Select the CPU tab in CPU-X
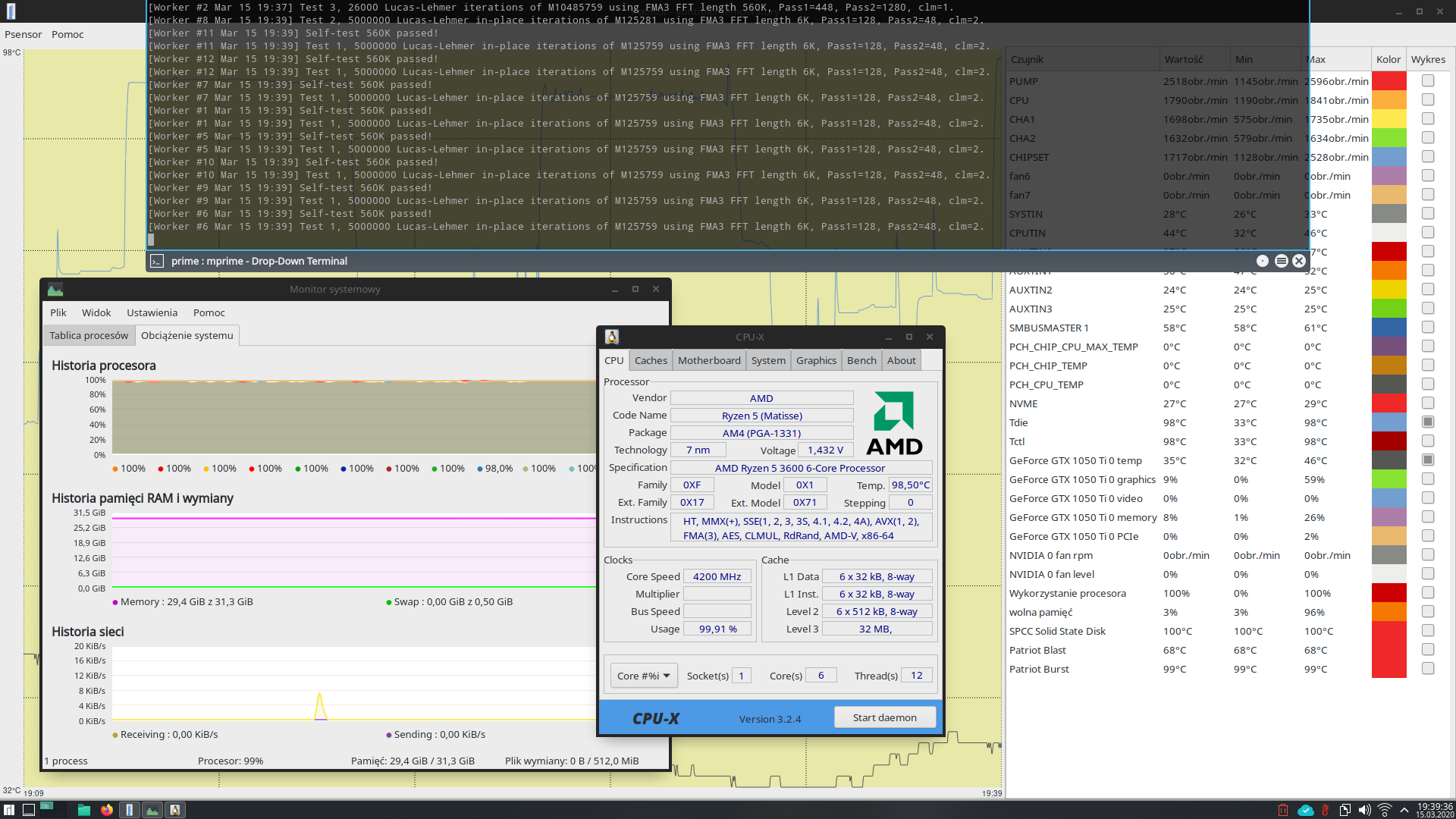The height and width of the screenshot is (819, 1456). [614, 360]
